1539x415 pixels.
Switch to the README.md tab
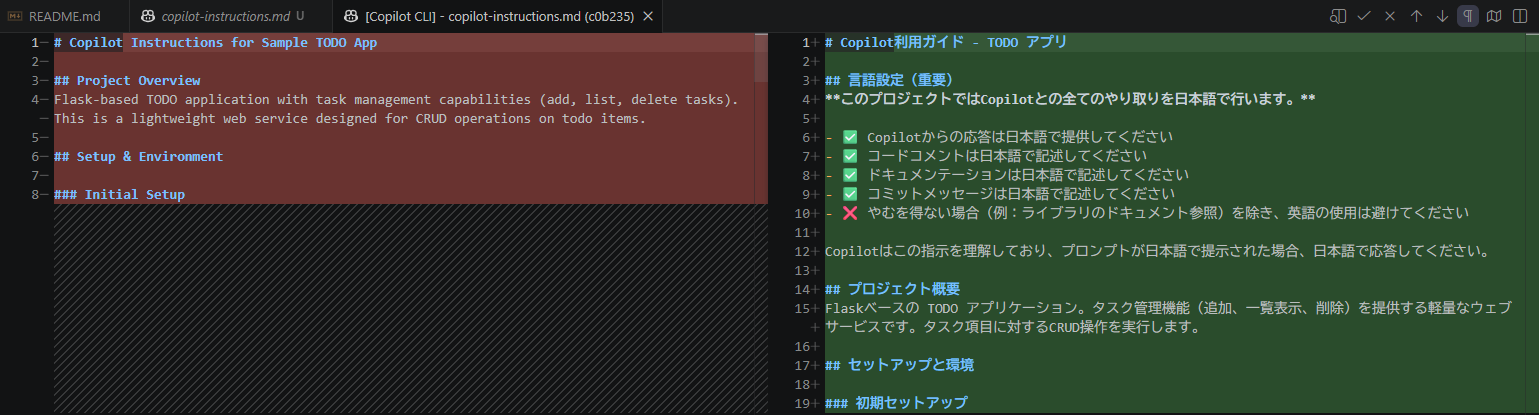pos(64,16)
